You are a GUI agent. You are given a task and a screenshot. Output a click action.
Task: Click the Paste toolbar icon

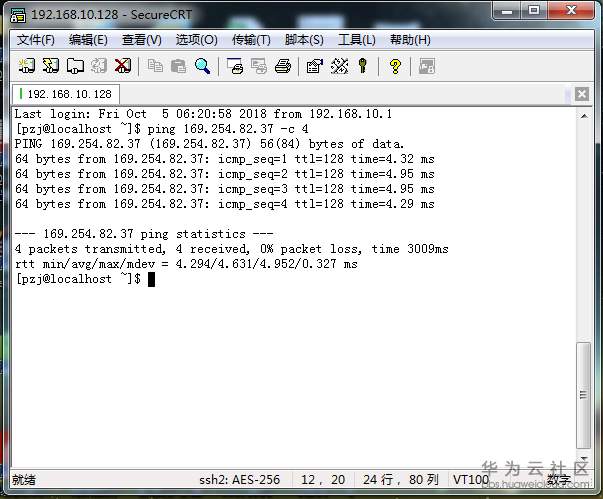pyautogui.click(x=178, y=66)
